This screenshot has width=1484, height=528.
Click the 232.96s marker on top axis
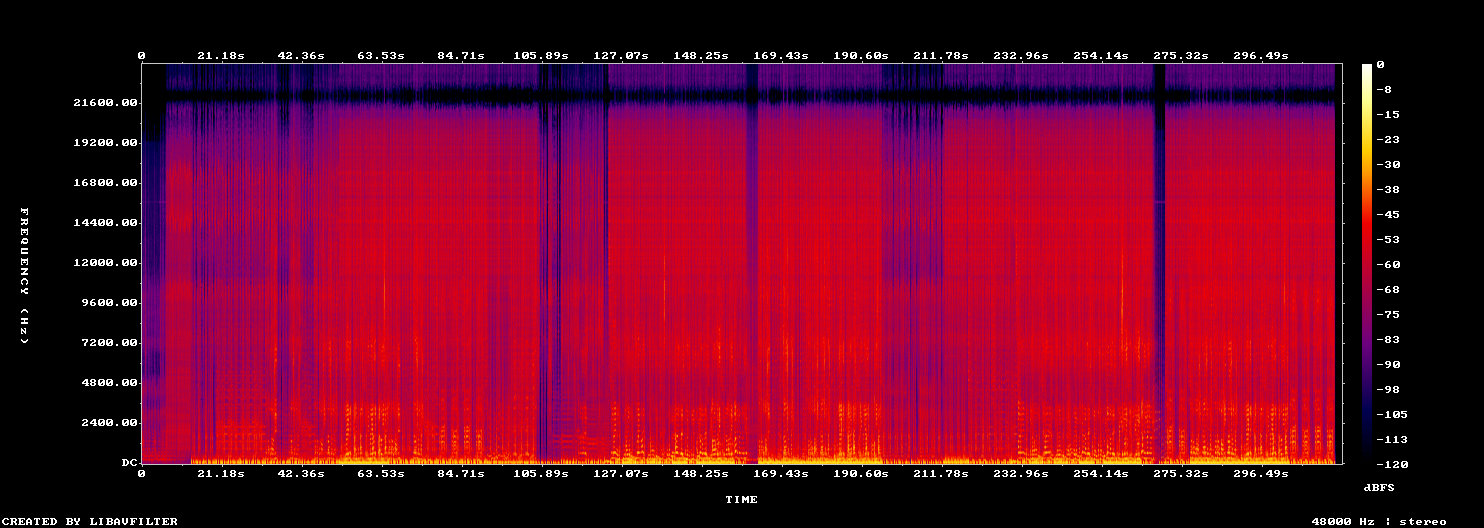tap(1020, 55)
